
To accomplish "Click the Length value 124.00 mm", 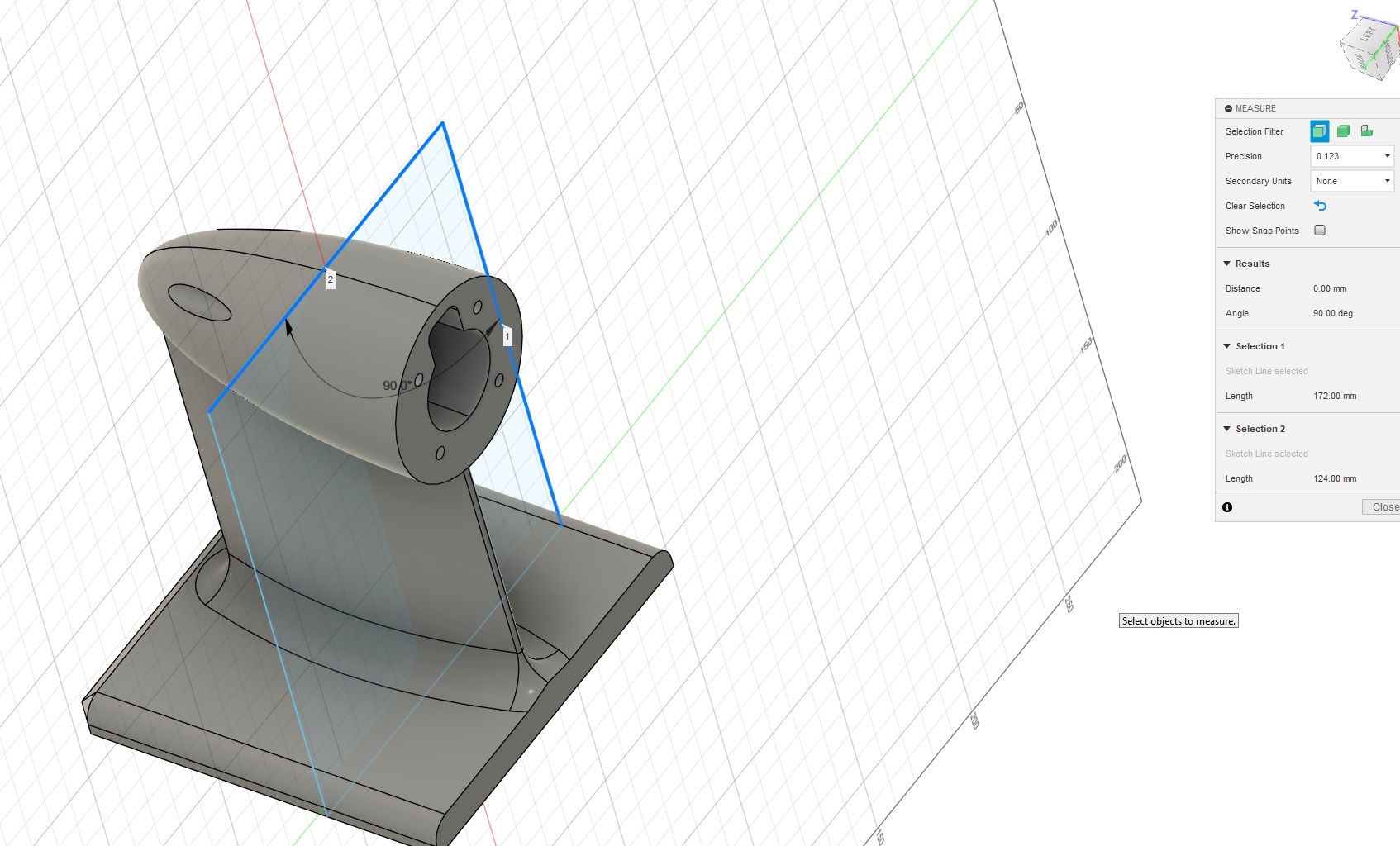I will (1335, 478).
